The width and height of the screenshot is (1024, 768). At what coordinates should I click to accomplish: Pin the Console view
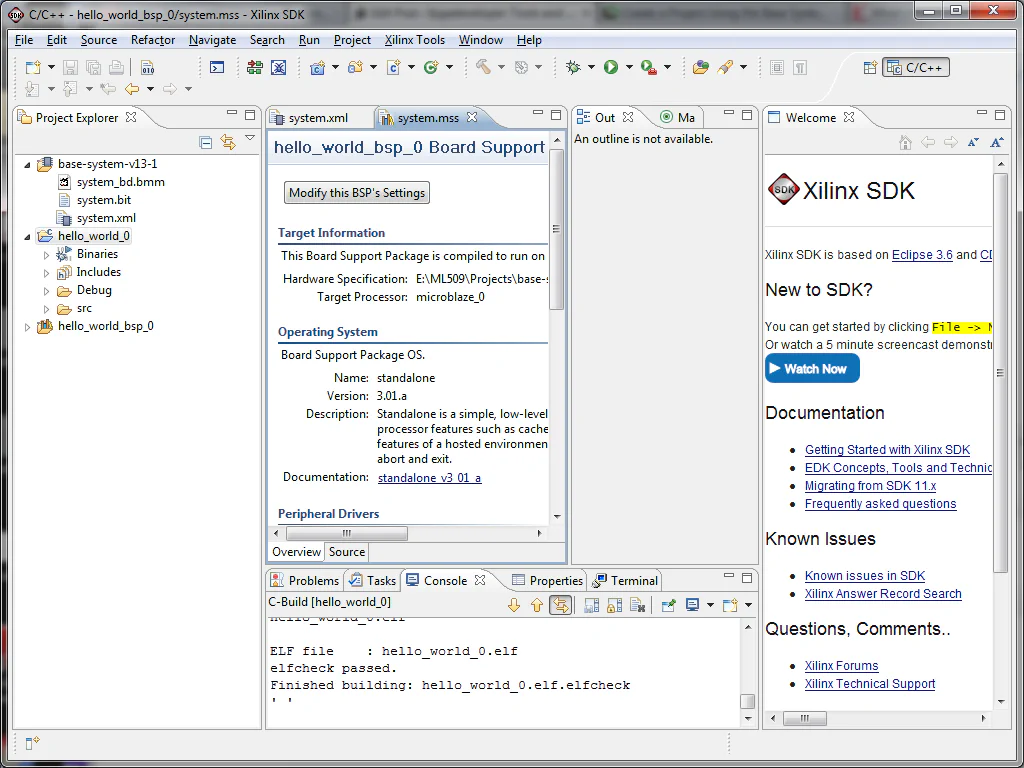(668, 605)
